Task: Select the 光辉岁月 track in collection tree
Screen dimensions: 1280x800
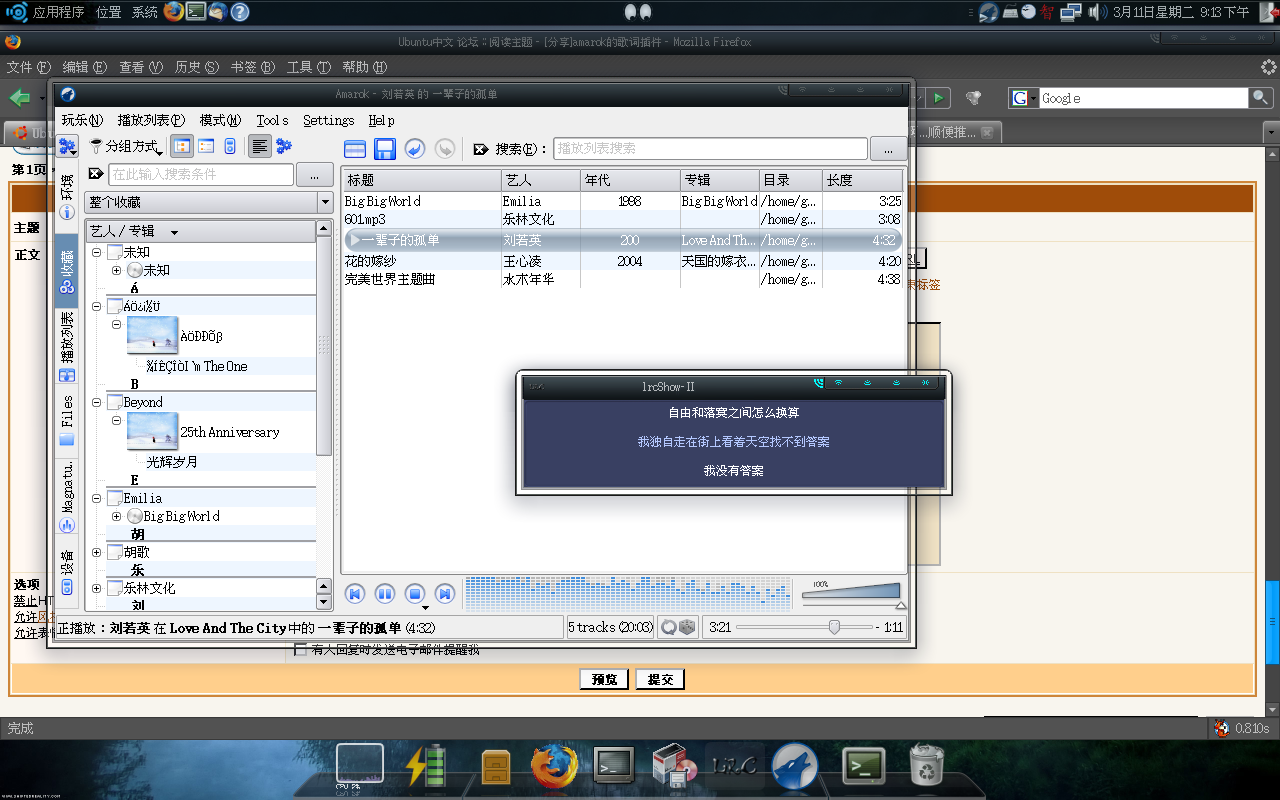Action: point(172,462)
